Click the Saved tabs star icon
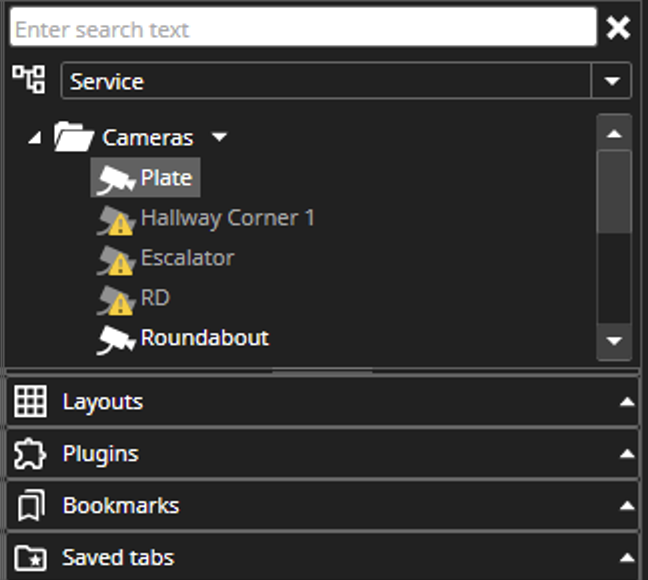 coord(31,558)
